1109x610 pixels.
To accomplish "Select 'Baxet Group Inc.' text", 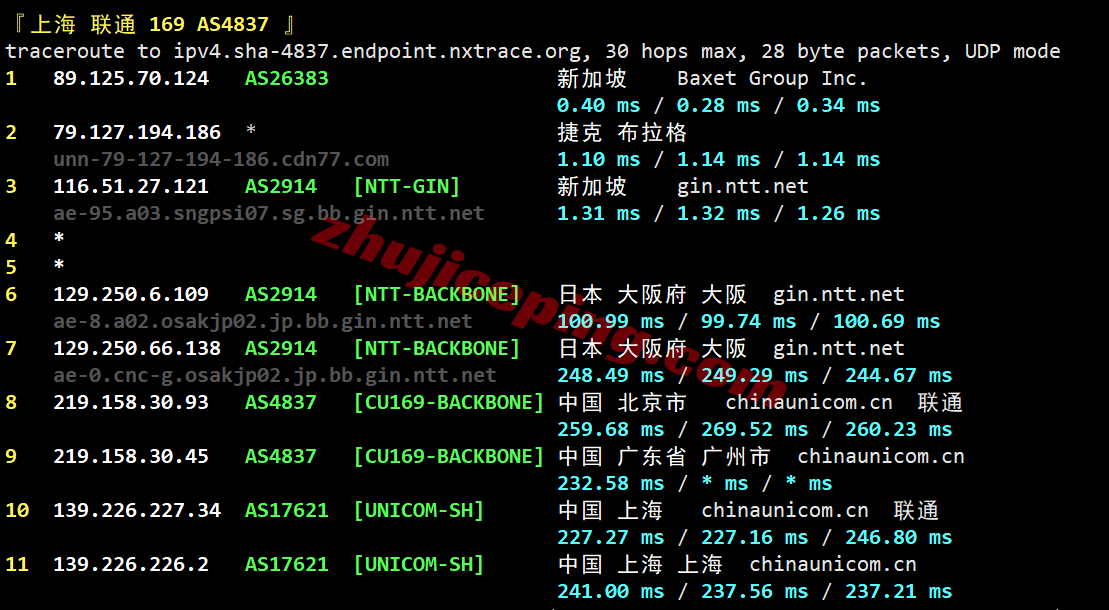I will coord(772,78).
